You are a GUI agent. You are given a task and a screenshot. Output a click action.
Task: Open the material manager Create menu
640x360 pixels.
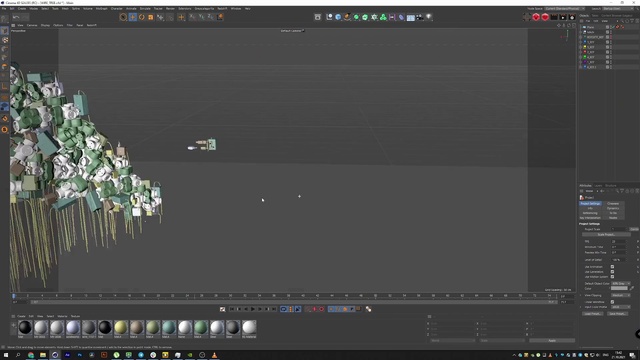pyautogui.click(x=21, y=316)
